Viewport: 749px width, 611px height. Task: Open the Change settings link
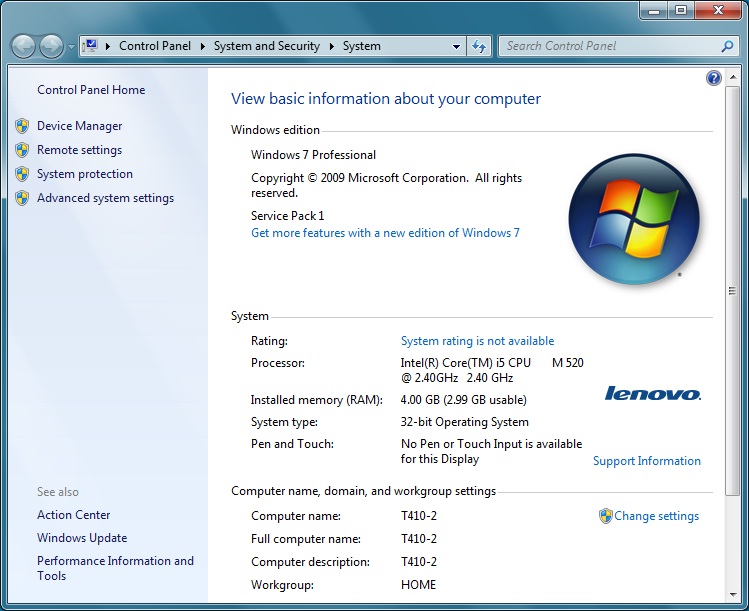(656, 516)
